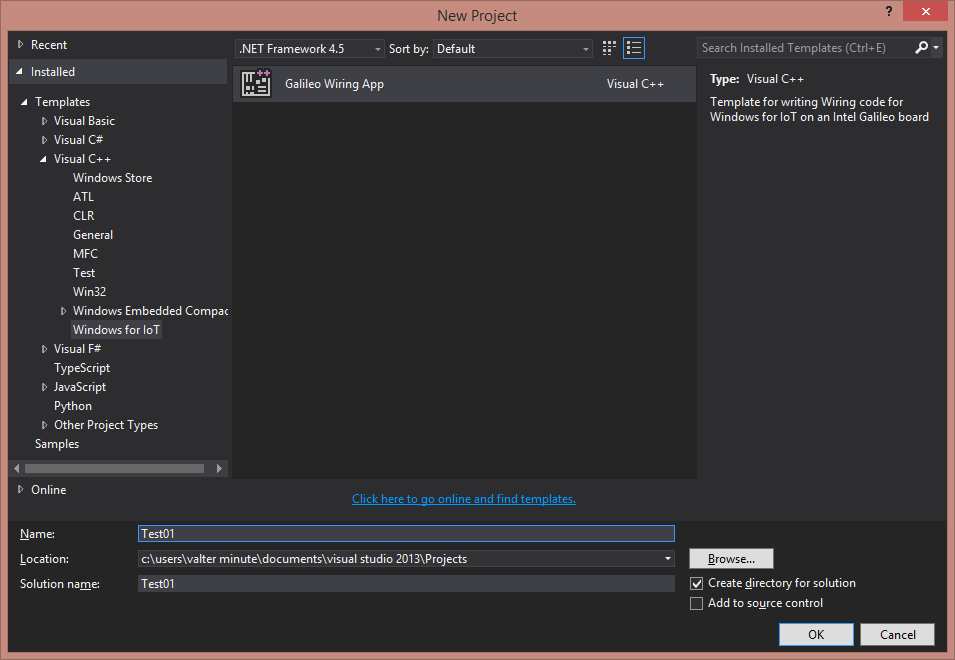Viewport: 955px width, 660px height.
Task: Click in the Name field containing Test01
Action: pos(406,533)
